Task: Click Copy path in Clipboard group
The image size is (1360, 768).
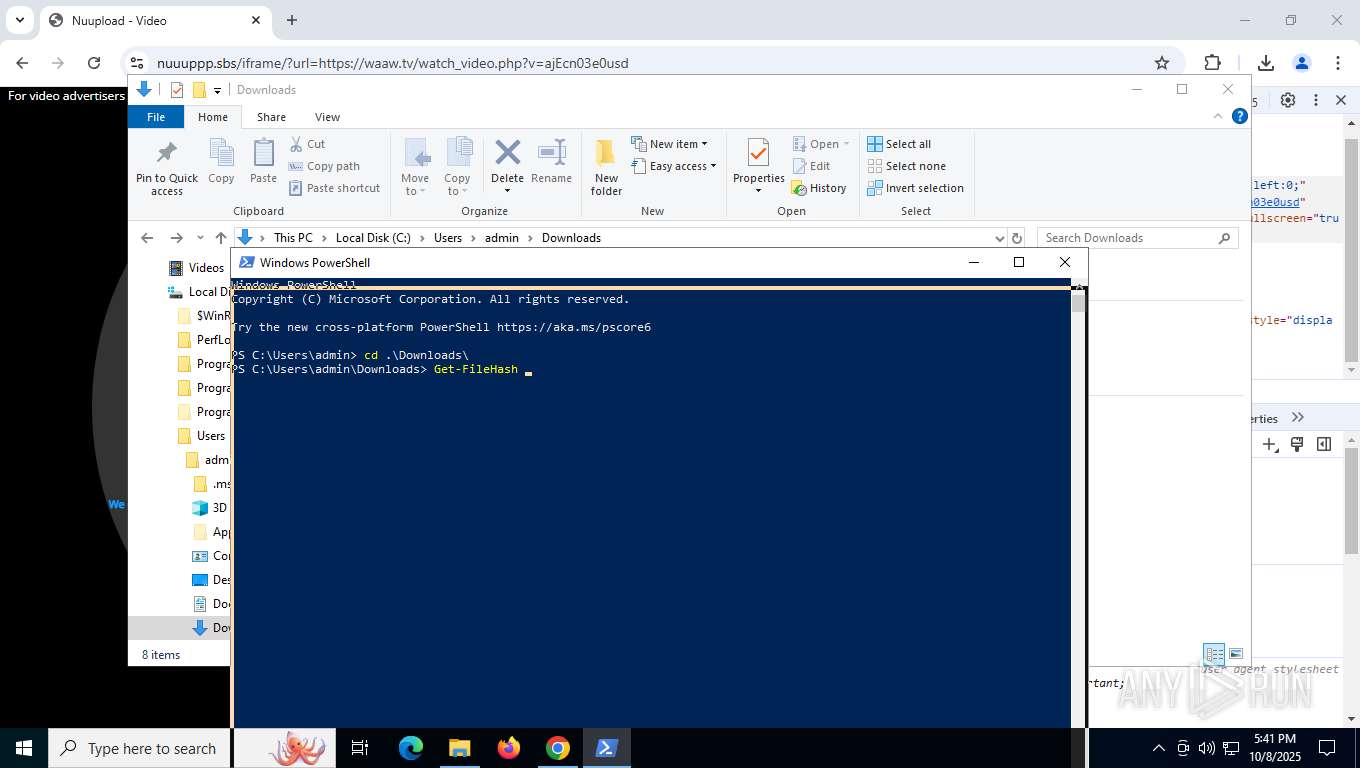Action: click(x=324, y=166)
